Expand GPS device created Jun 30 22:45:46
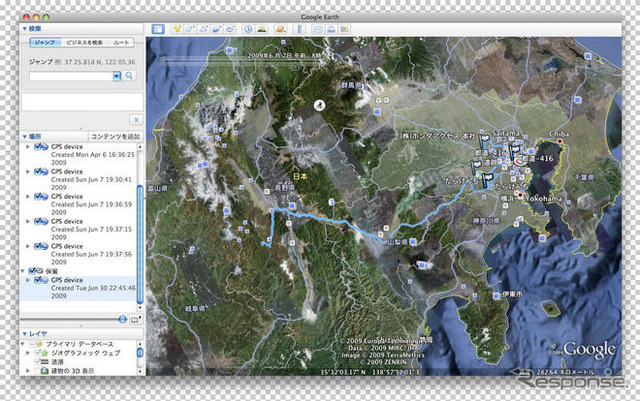 pyautogui.click(x=28, y=280)
